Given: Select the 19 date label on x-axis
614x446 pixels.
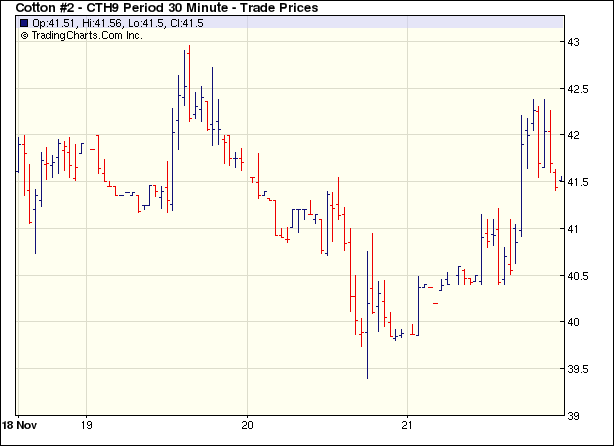Looking at the screenshot, I should pos(87,424).
